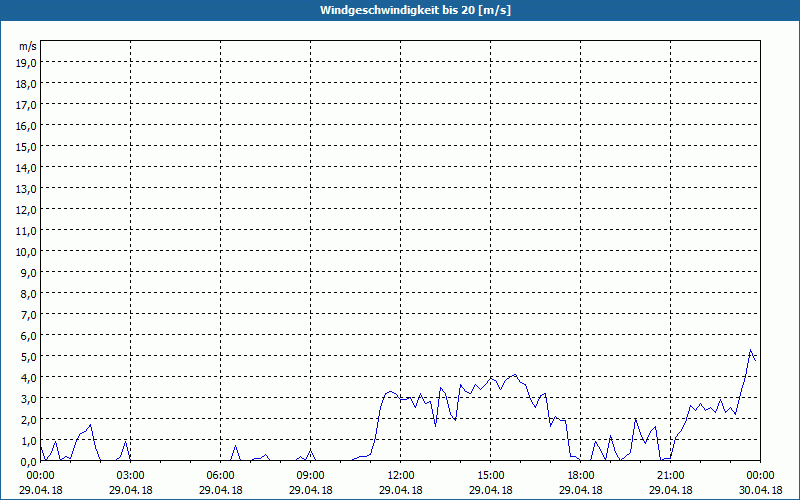800x500 pixels.
Task: Click the 7,0 y-axis label
Action: pos(30,315)
